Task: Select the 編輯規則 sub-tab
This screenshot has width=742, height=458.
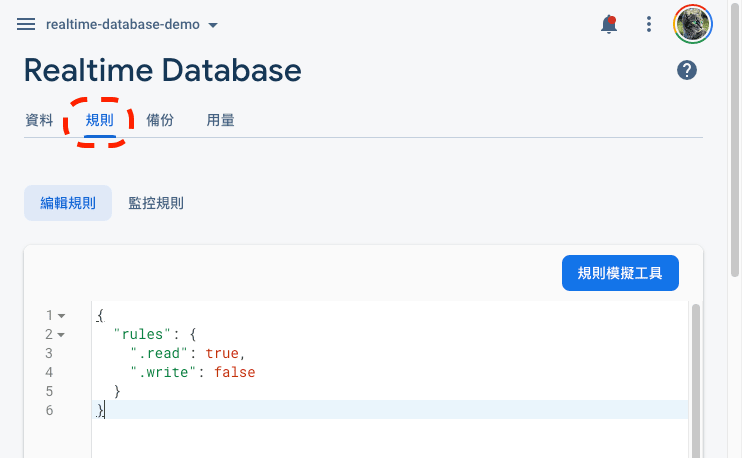Action: pos(68,203)
